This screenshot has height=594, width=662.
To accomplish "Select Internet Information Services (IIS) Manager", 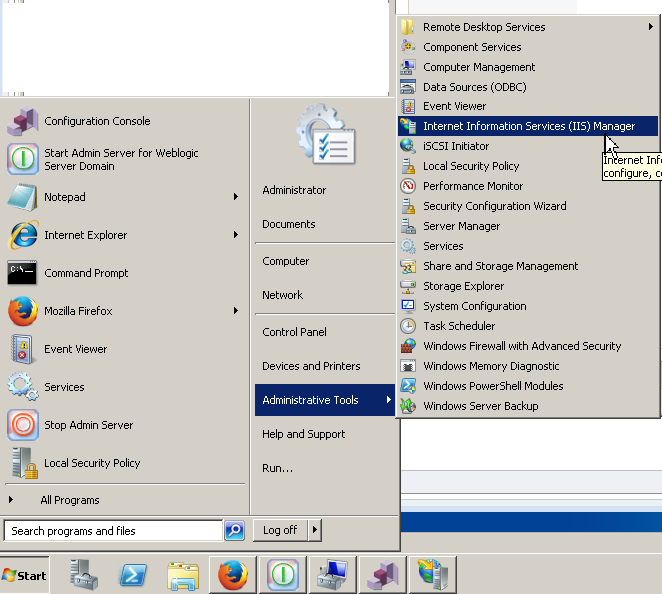I will tap(528, 126).
